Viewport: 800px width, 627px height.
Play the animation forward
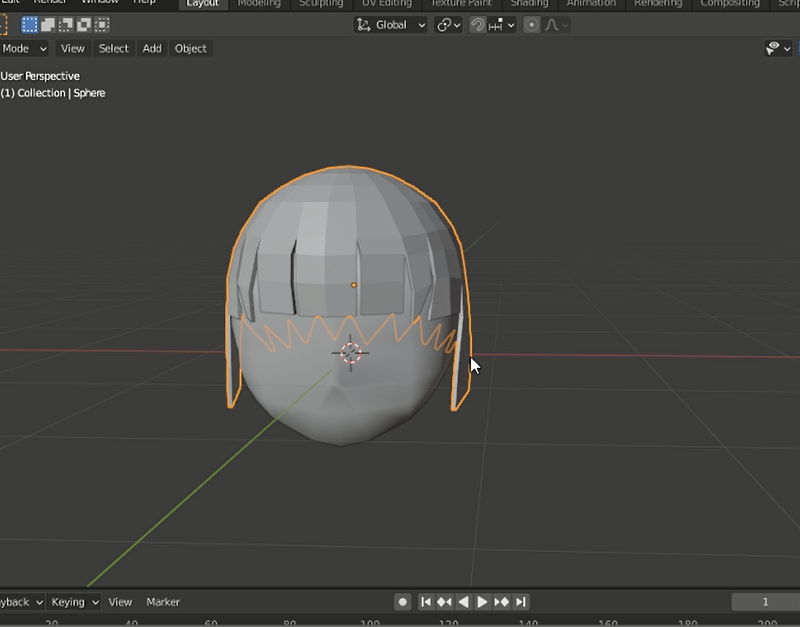pyautogui.click(x=482, y=602)
